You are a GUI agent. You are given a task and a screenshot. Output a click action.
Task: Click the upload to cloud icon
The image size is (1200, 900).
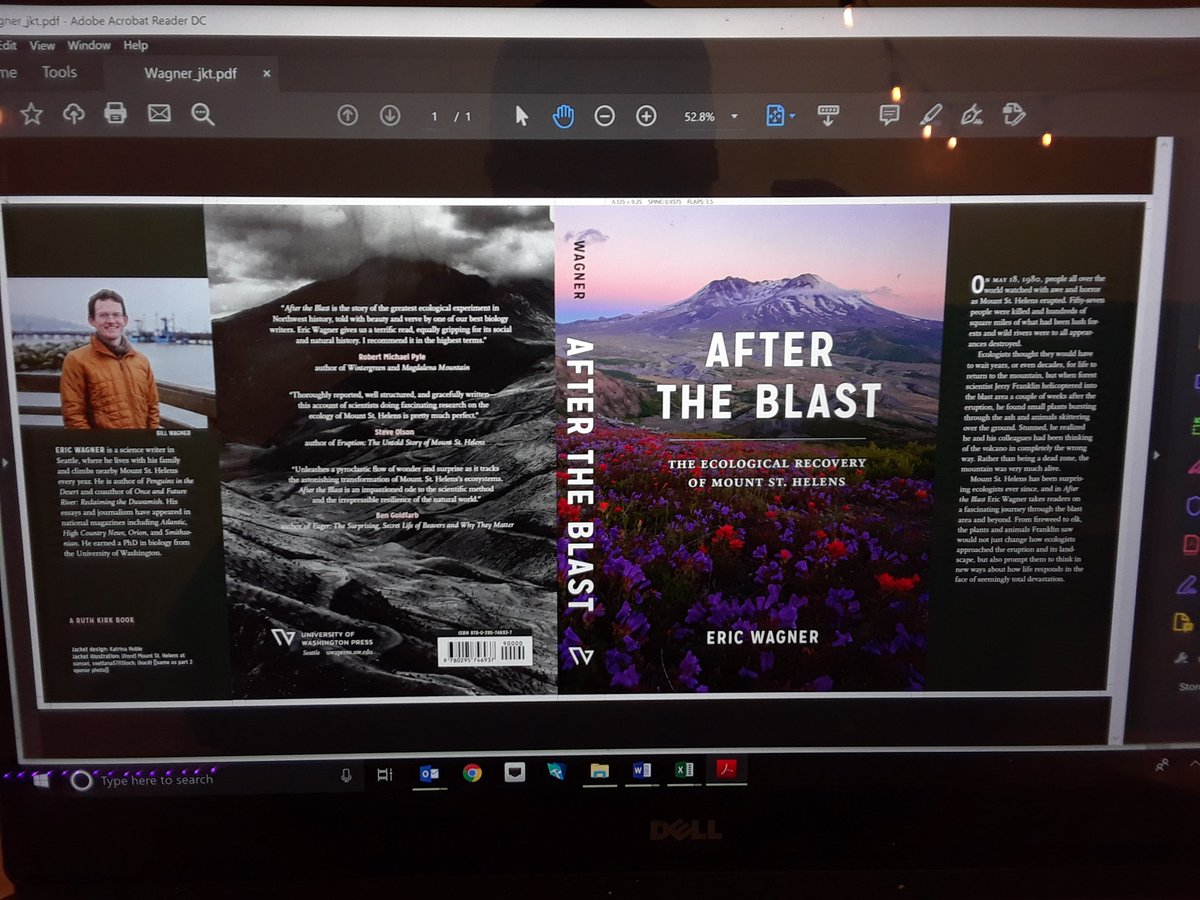(73, 114)
